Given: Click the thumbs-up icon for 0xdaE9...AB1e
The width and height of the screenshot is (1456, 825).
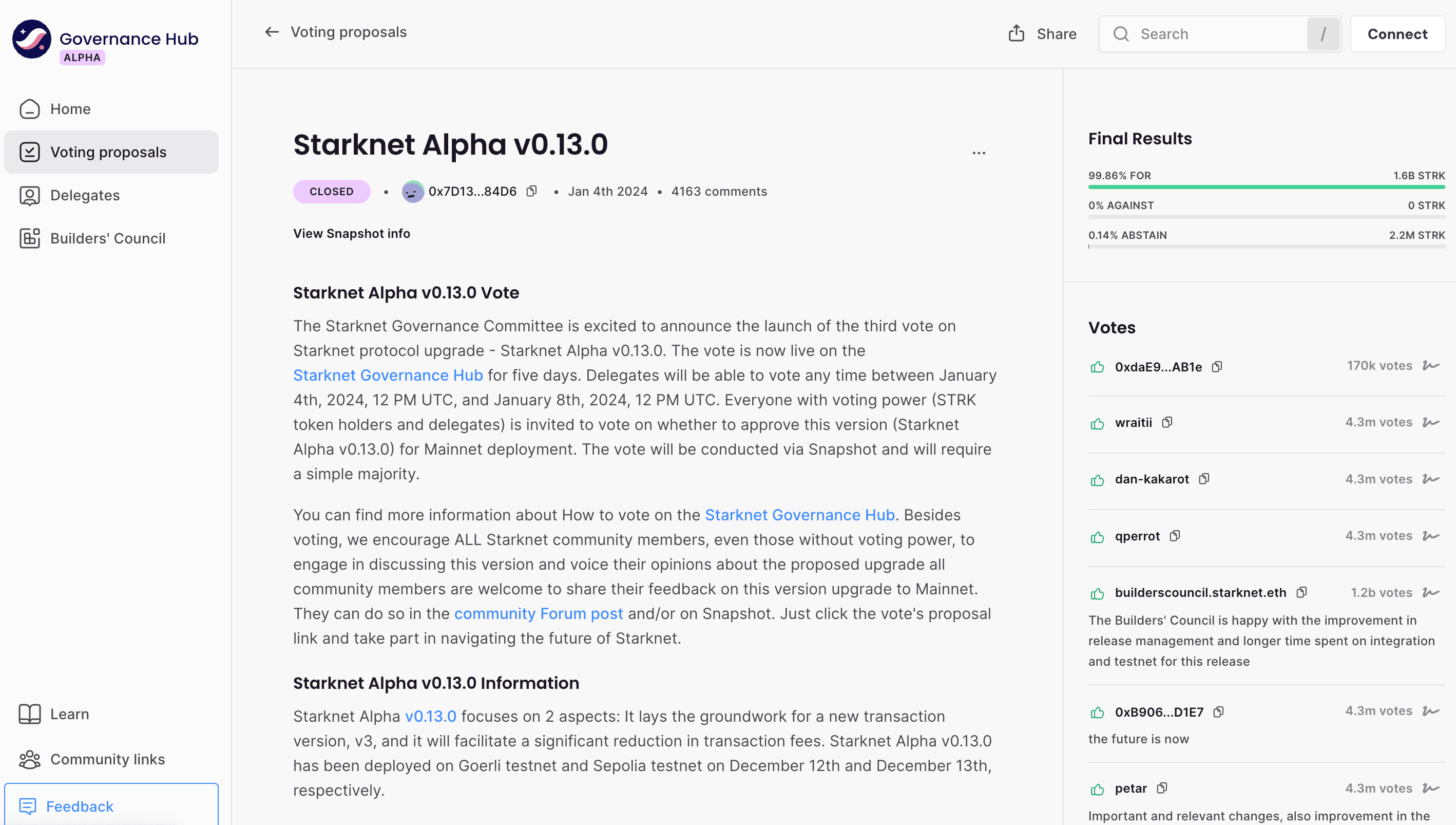Looking at the screenshot, I should tap(1097, 367).
